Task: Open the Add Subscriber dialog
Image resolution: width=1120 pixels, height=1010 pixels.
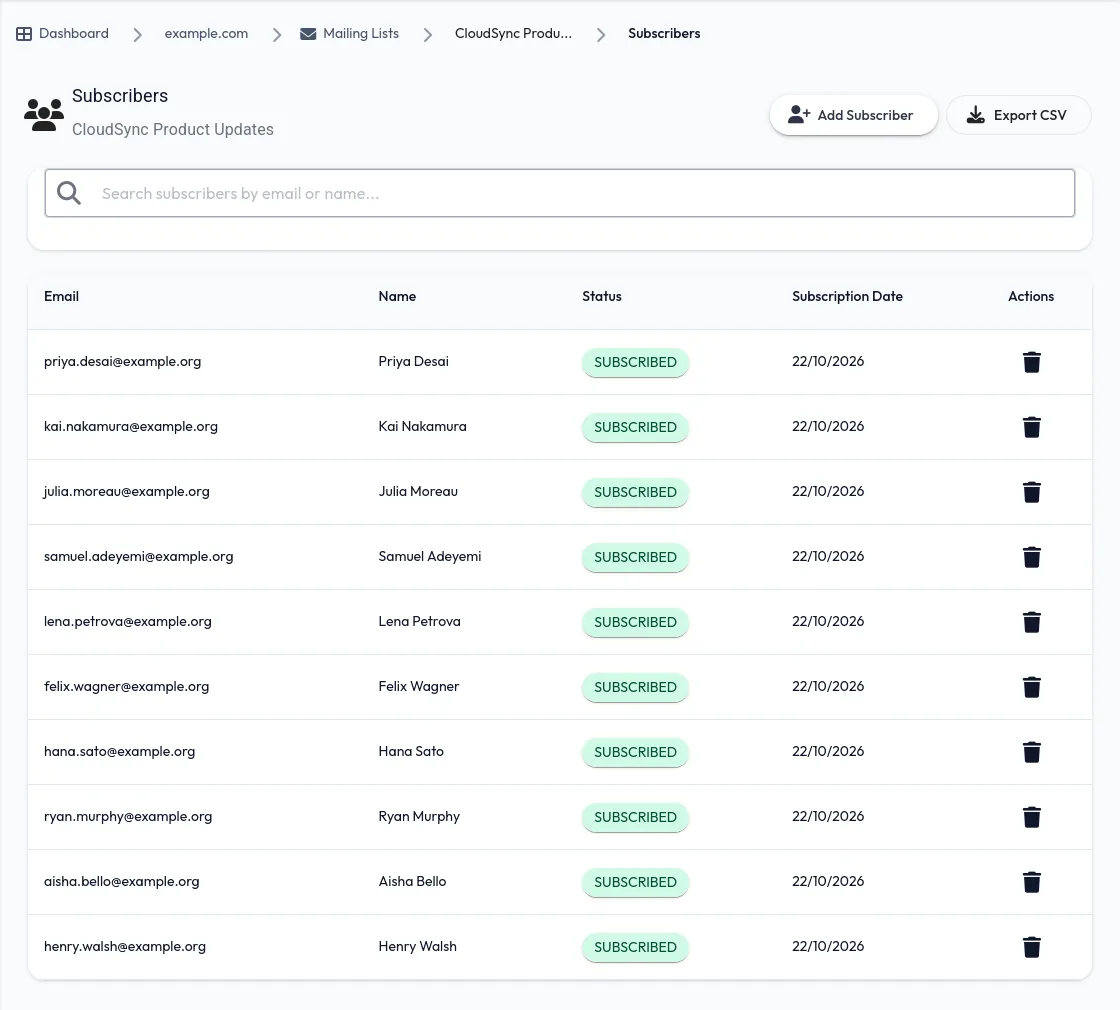Action: click(853, 115)
